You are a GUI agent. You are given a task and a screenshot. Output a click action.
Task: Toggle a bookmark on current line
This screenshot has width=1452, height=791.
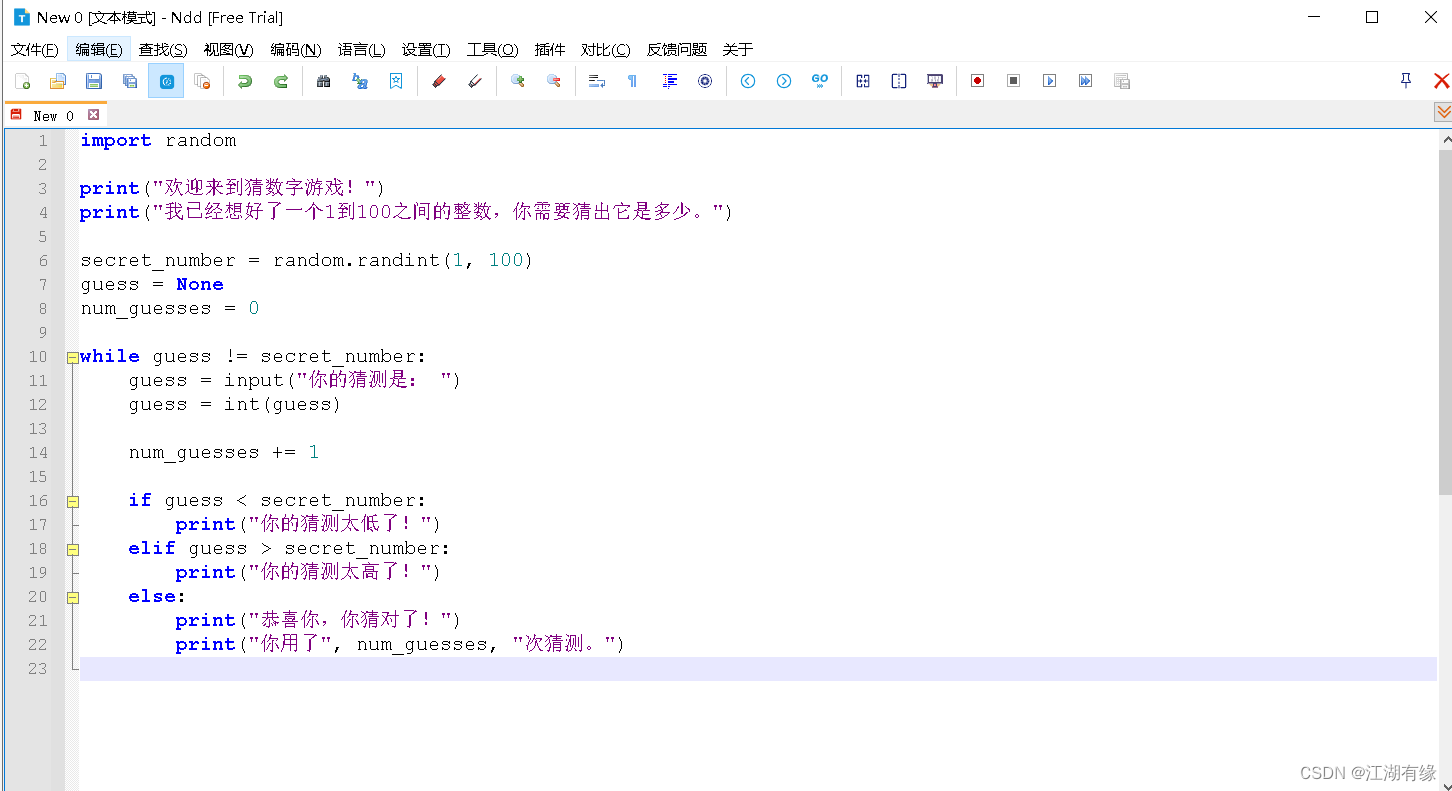coord(395,81)
